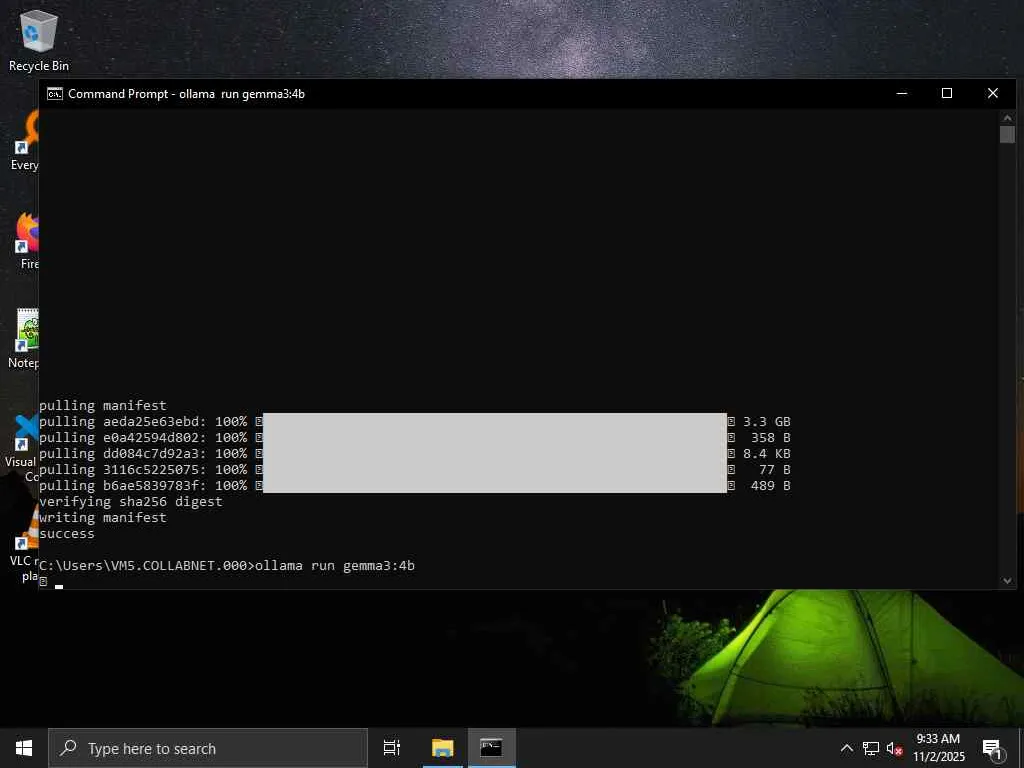1024x768 pixels.
Task: Click the 'verifying sha256 digest' line
Action: (x=131, y=502)
